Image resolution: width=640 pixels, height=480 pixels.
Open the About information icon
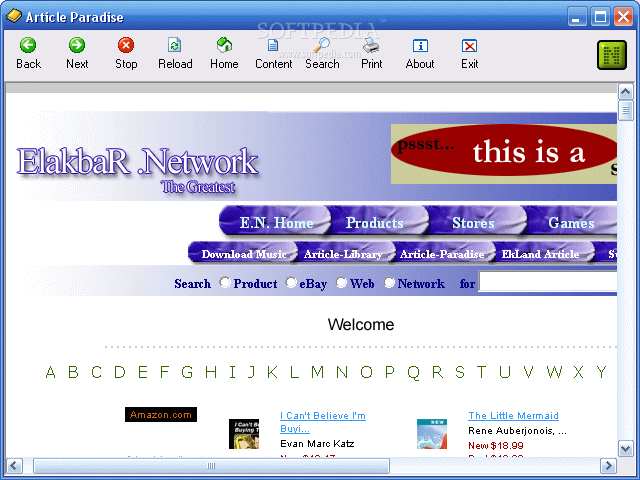(420, 46)
